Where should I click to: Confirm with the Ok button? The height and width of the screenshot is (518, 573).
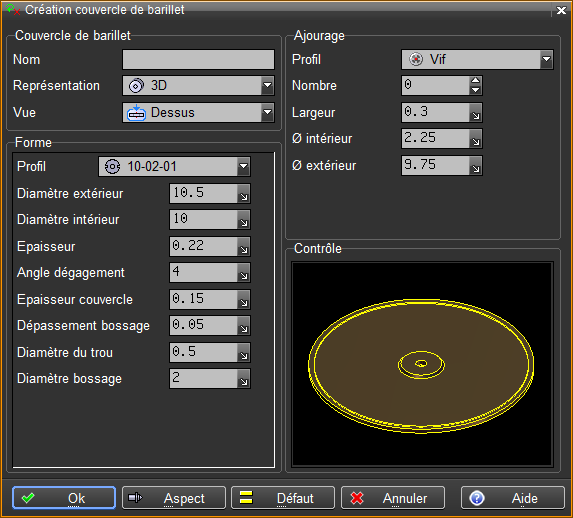click(x=64, y=498)
